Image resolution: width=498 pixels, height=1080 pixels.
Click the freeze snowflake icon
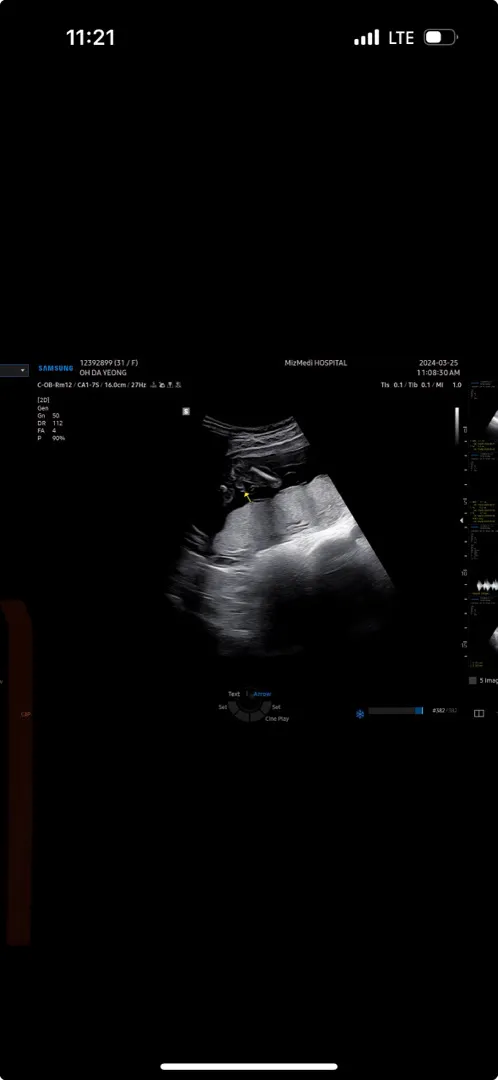coord(360,714)
